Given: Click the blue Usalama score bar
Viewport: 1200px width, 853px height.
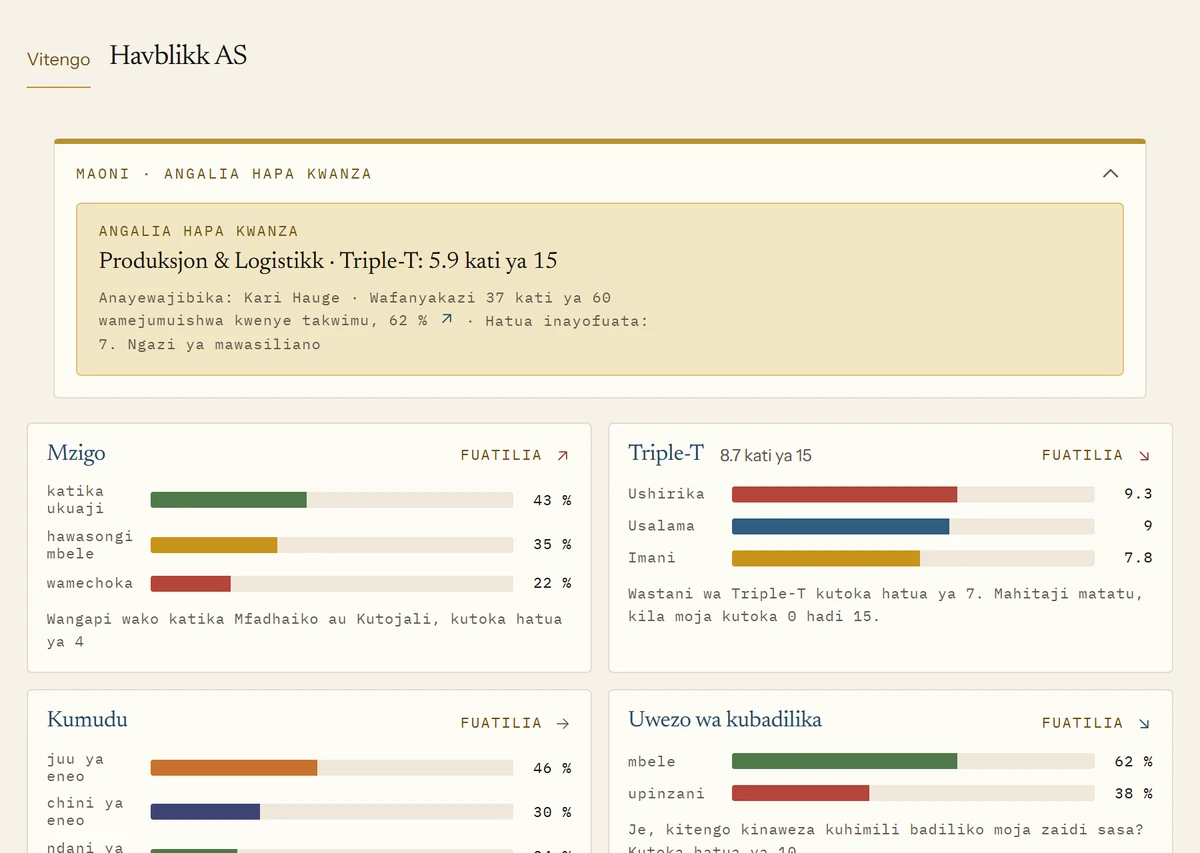Looking at the screenshot, I should coord(840,526).
